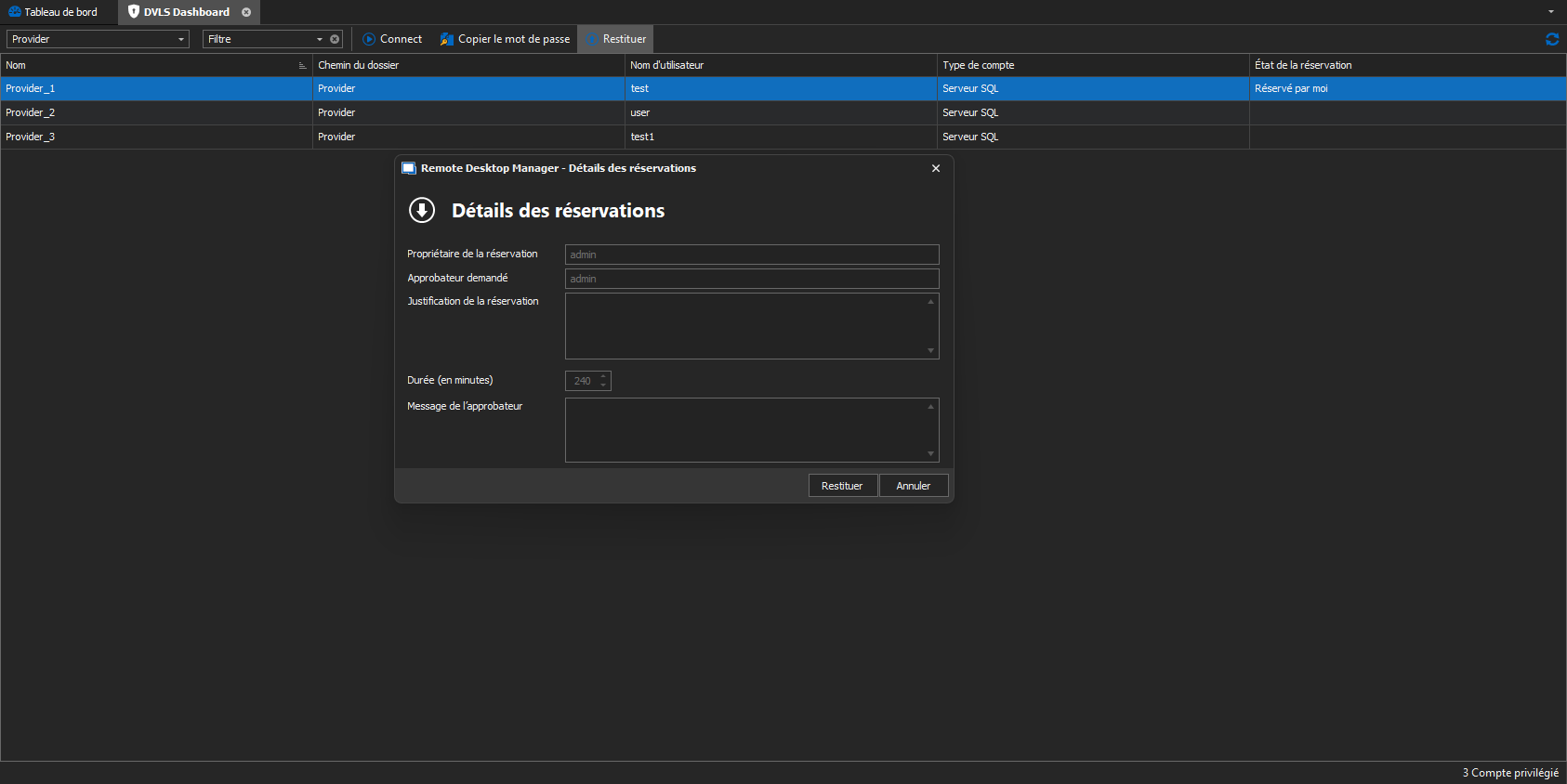1567x784 pixels.
Task: Click the Tableau de bord gauge icon
Action: tap(15, 12)
